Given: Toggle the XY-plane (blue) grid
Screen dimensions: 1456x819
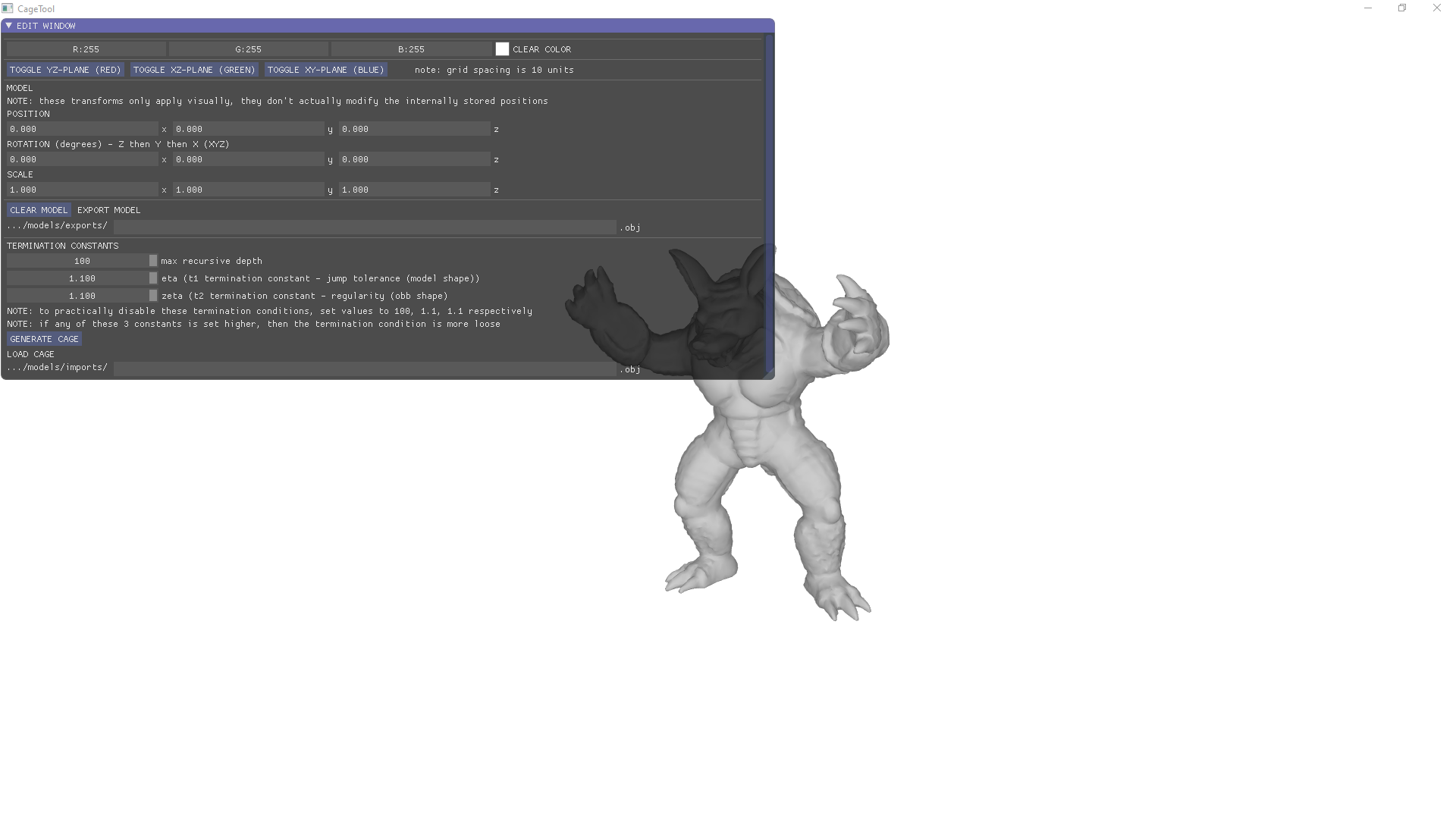Looking at the screenshot, I should point(326,70).
